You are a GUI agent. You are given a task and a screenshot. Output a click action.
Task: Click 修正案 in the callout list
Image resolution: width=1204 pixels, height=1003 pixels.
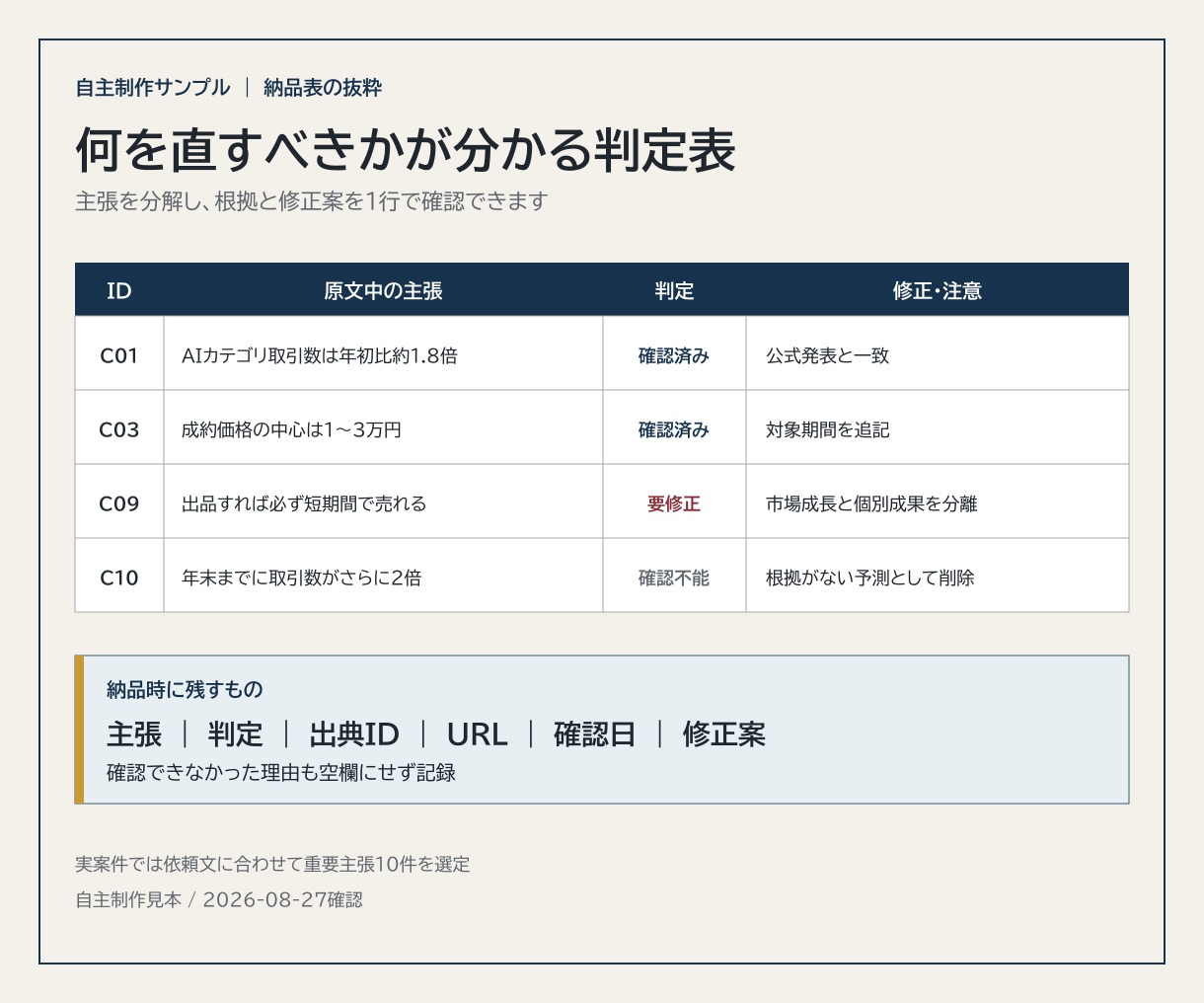724,733
